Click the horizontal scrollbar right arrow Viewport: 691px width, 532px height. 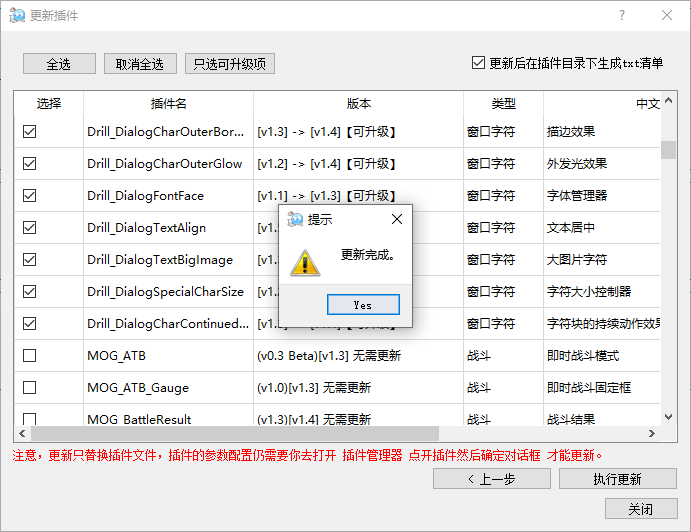pyautogui.click(x=652, y=434)
